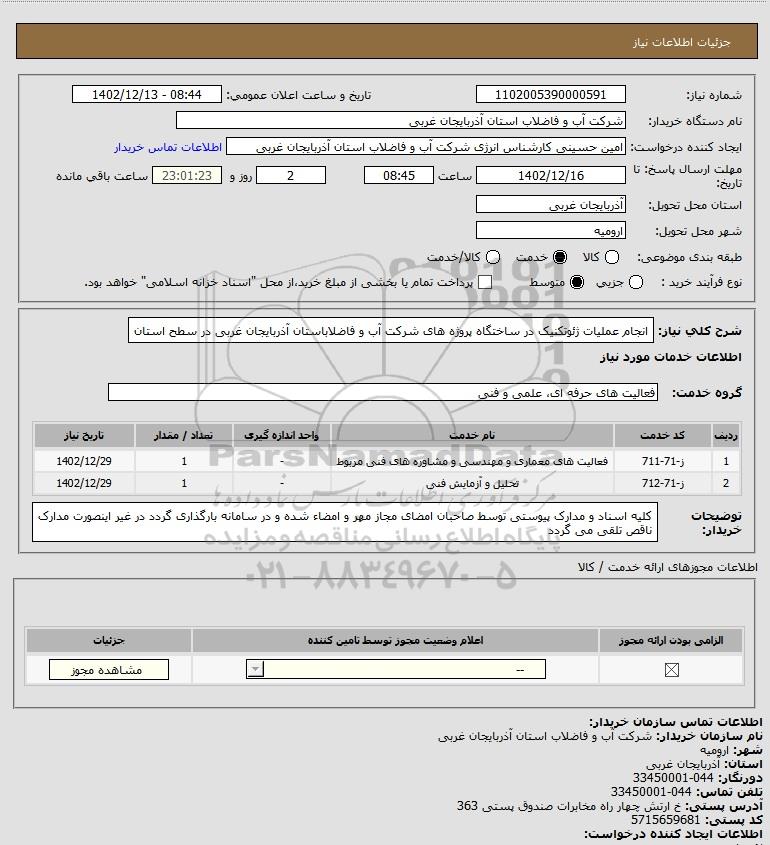The height and width of the screenshot is (845, 770).
Task: Select the کالا radio button
Action: pyautogui.click(x=612, y=258)
